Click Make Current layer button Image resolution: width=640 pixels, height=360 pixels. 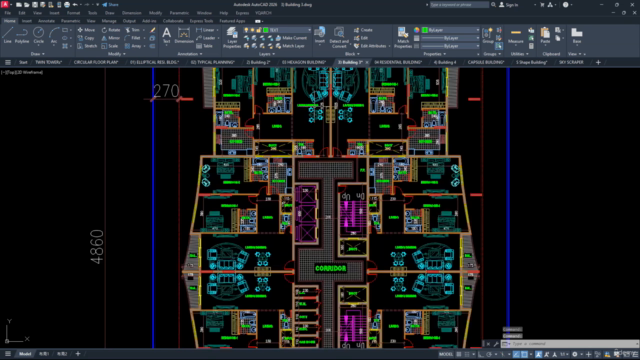291,38
